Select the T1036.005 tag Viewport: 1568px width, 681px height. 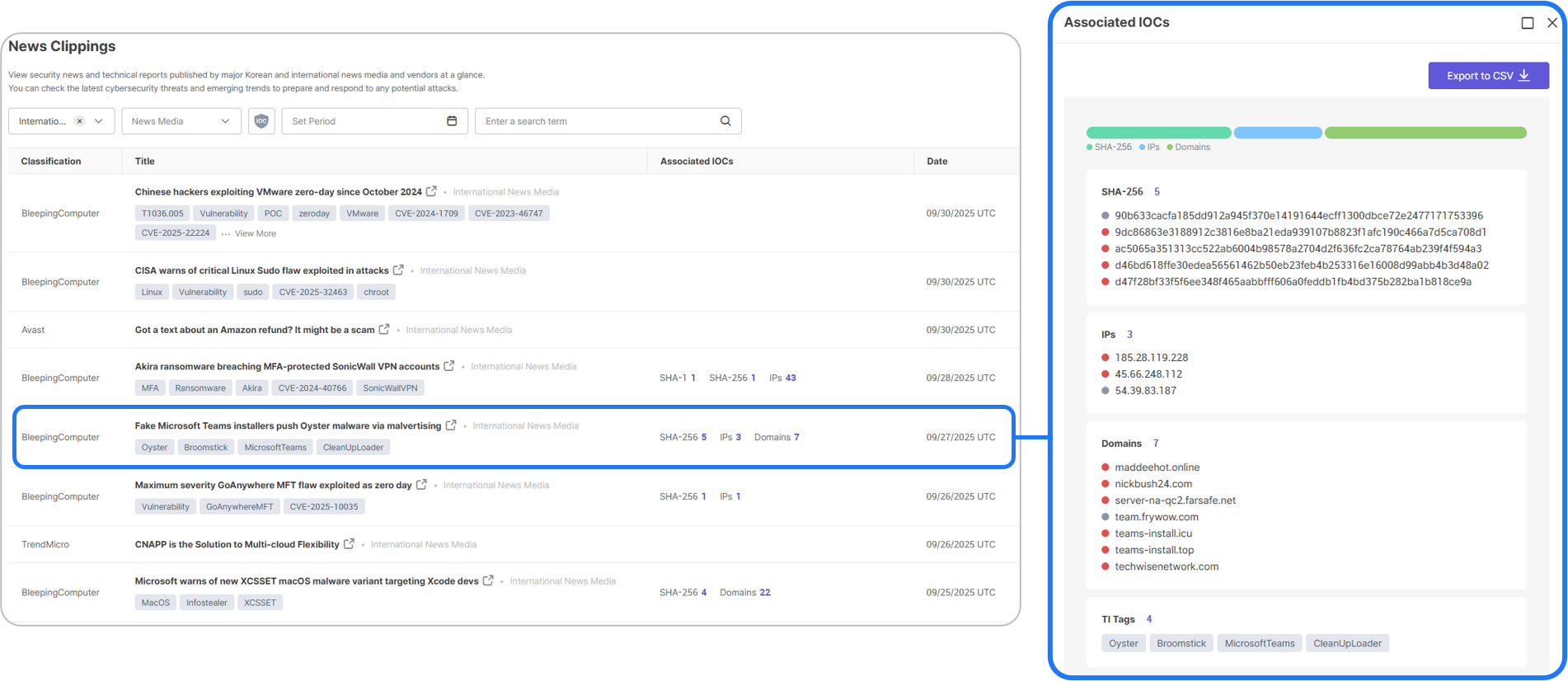(162, 214)
